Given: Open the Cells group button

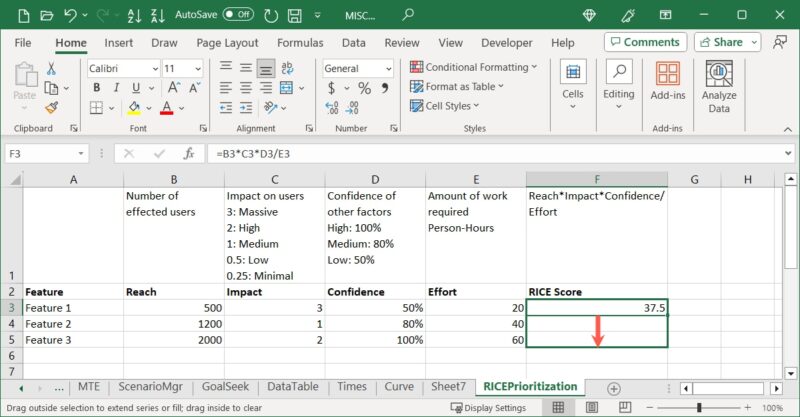Looking at the screenshot, I should pyautogui.click(x=572, y=85).
